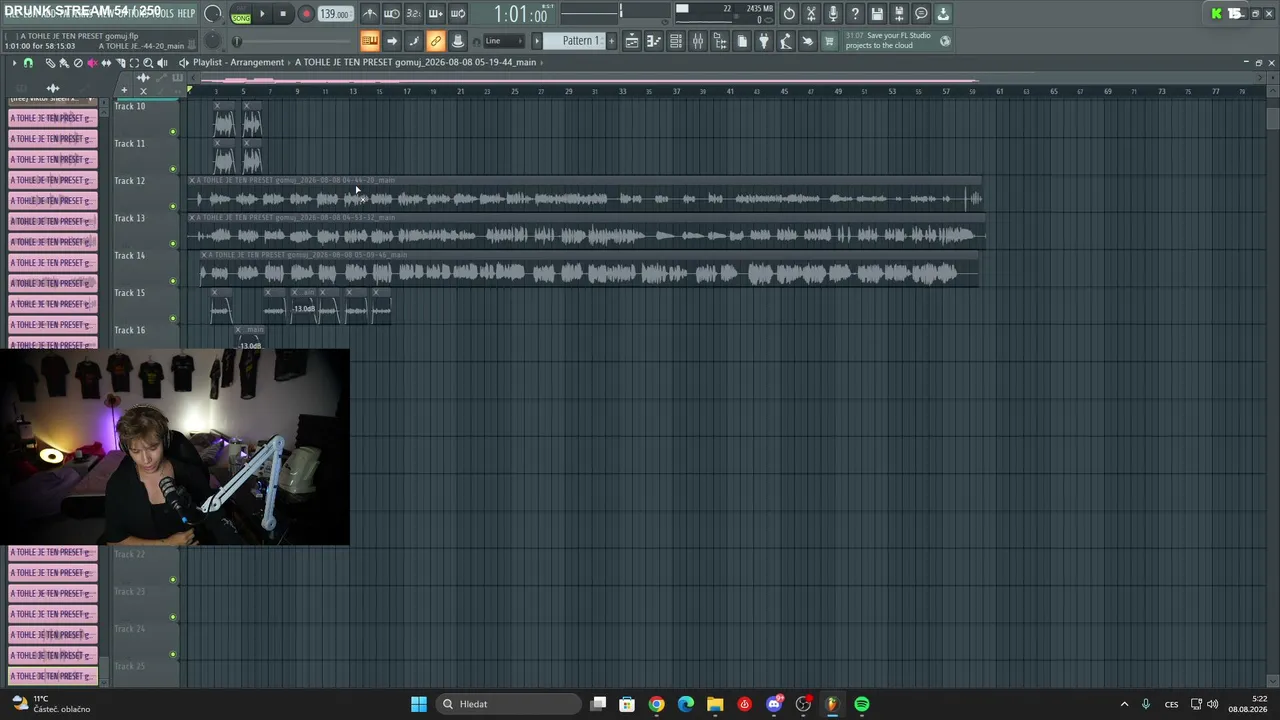Click the Windows search box Hledat
1280x720 pixels.
[510, 704]
